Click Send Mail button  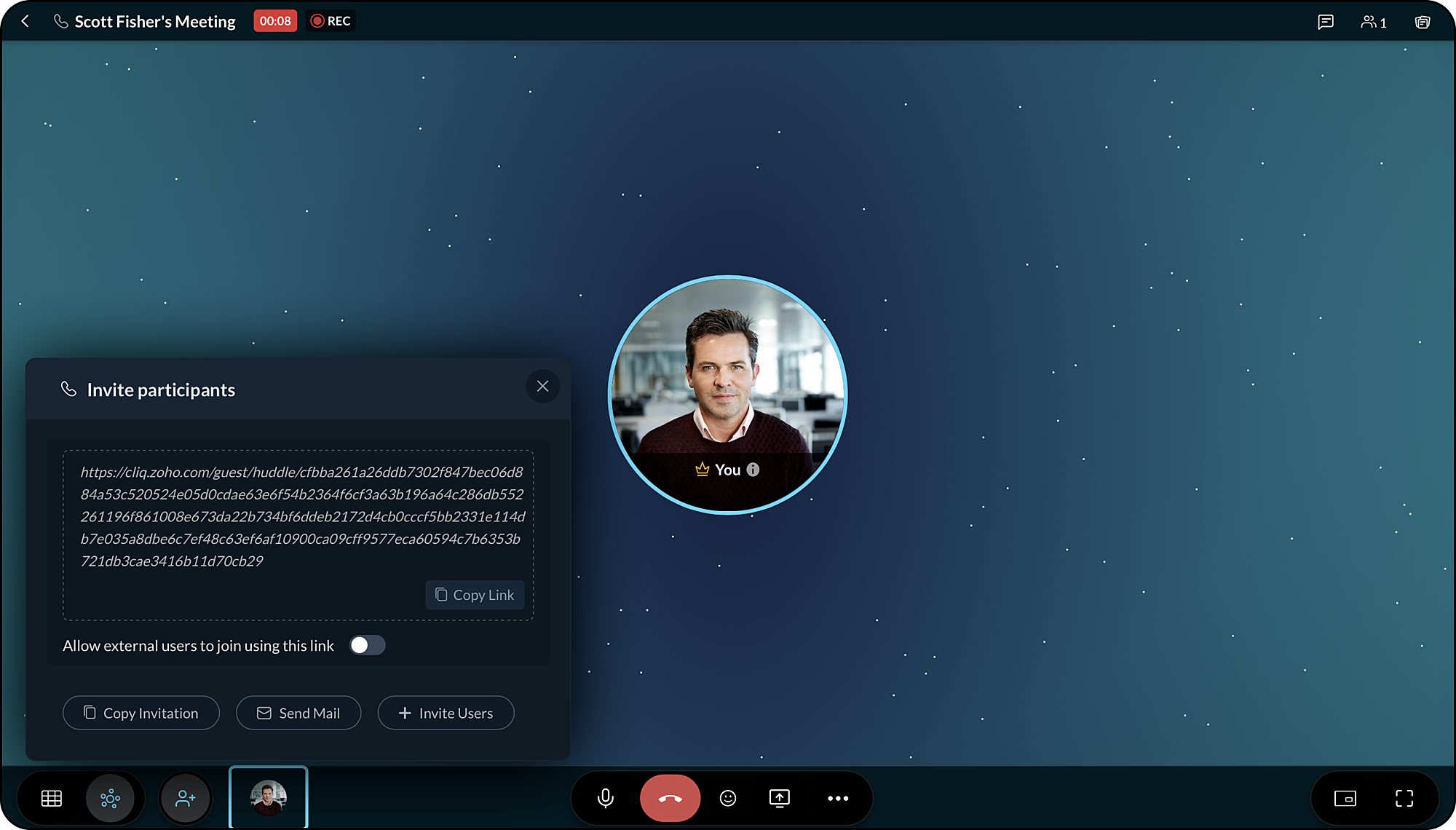coord(298,713)
